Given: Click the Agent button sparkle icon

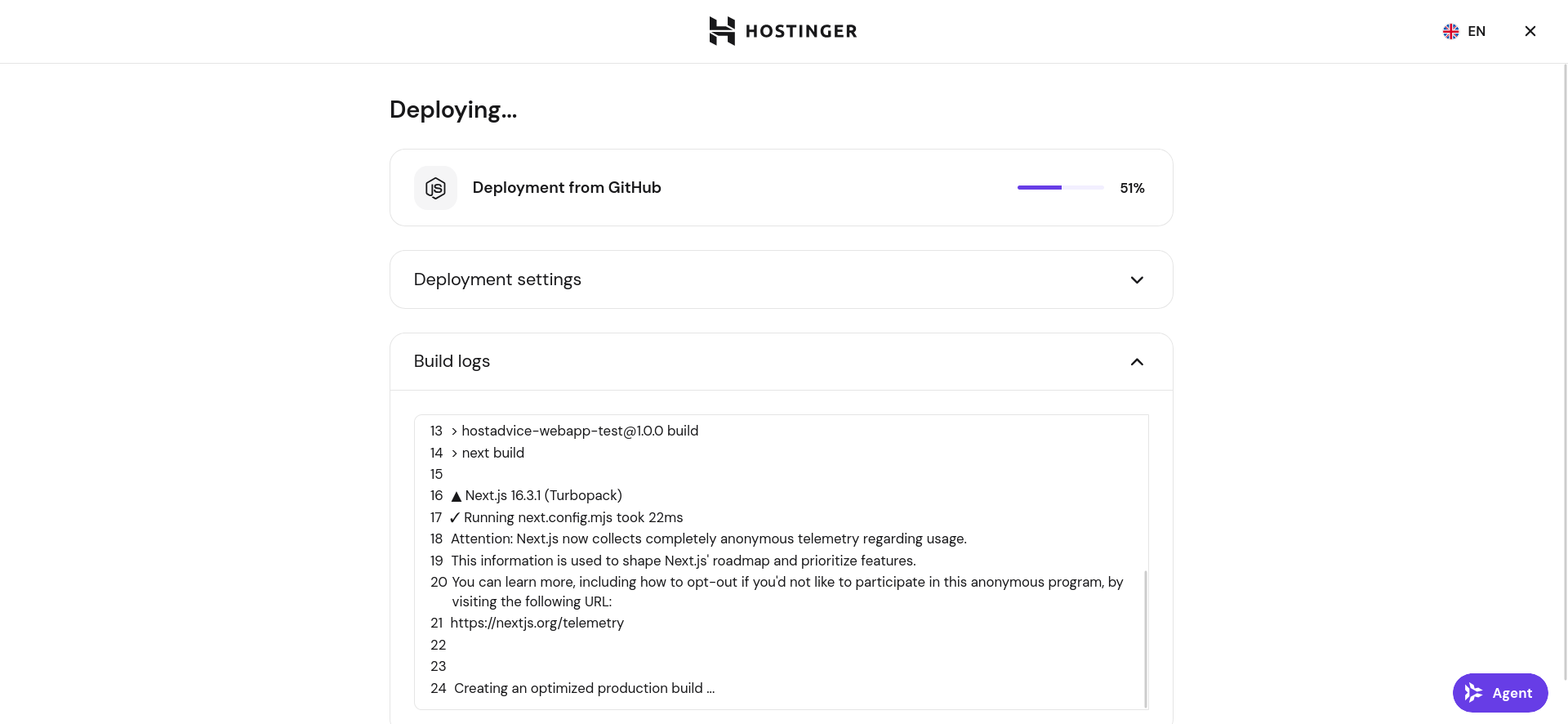Looking at the screenshot, I should click(x=1473, y=693).
